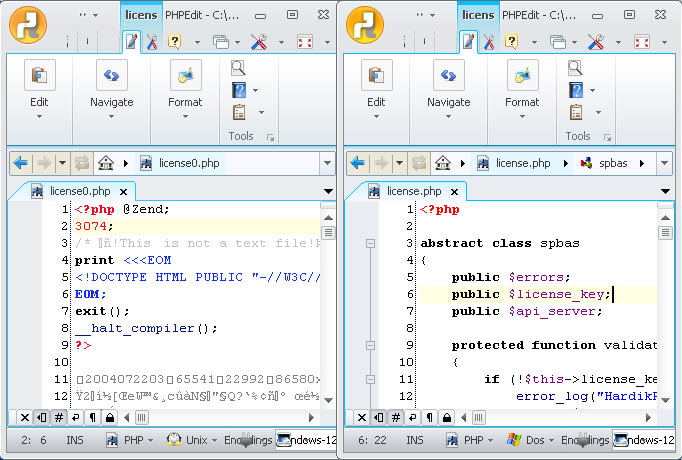Click the magnifier search icon in the license.php Tools group

(x=575, y=68)
